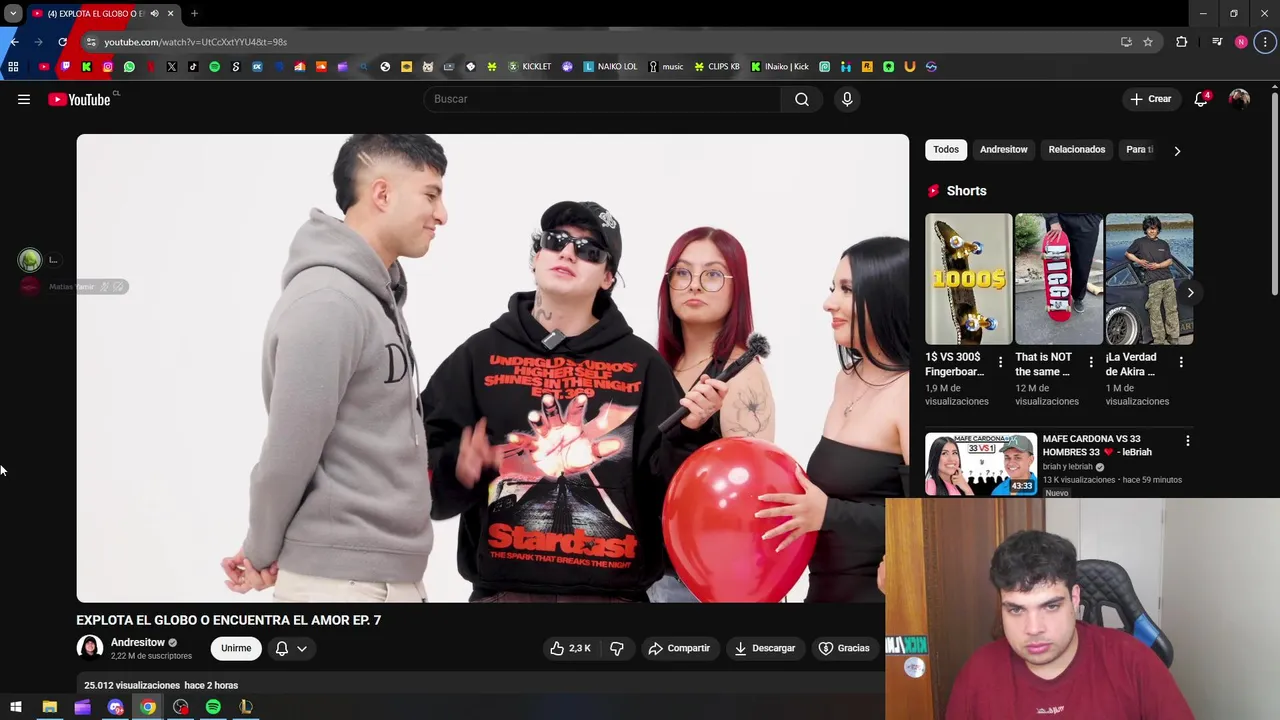Viewport: 1280px width, 720px height.
Task: Share the video via Compartir
Action: [679, 648]
